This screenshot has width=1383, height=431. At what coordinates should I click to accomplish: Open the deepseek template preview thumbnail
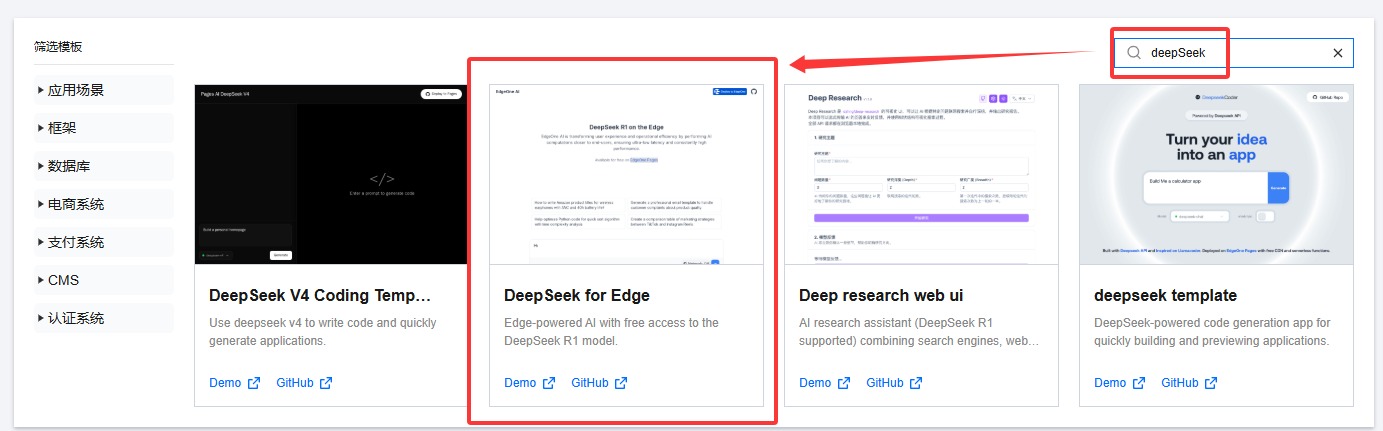[x=1216, y=174]
